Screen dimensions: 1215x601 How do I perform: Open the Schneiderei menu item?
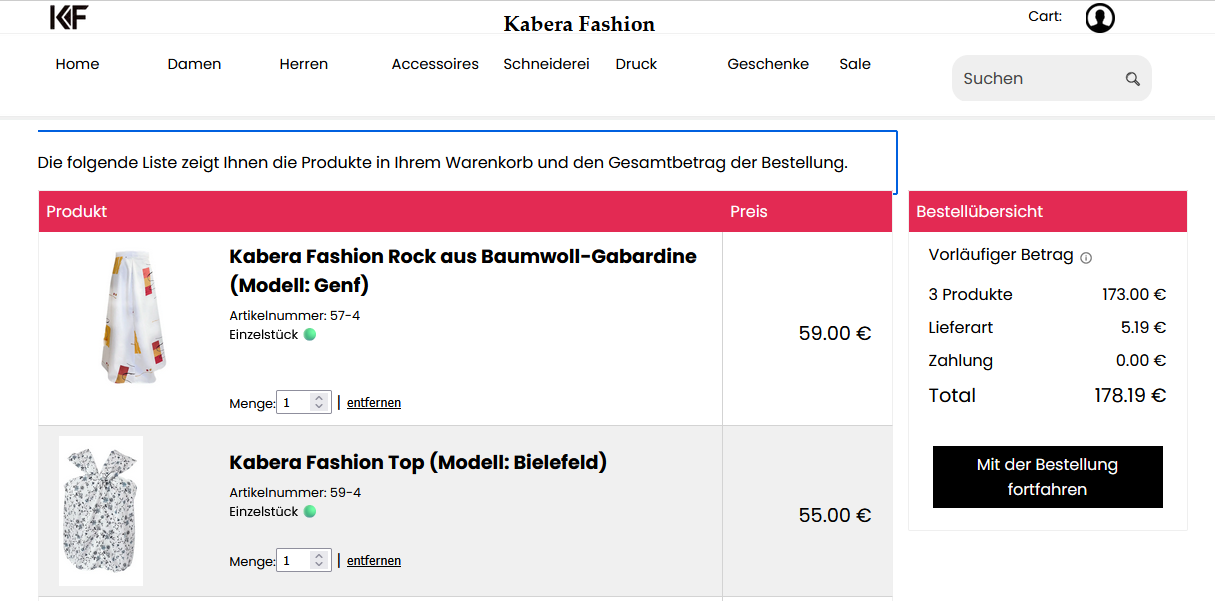[x=546, y=64]
